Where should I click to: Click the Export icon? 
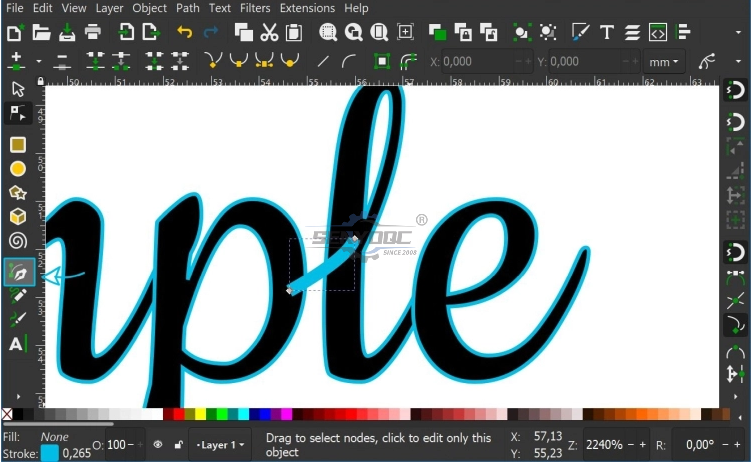152,32
